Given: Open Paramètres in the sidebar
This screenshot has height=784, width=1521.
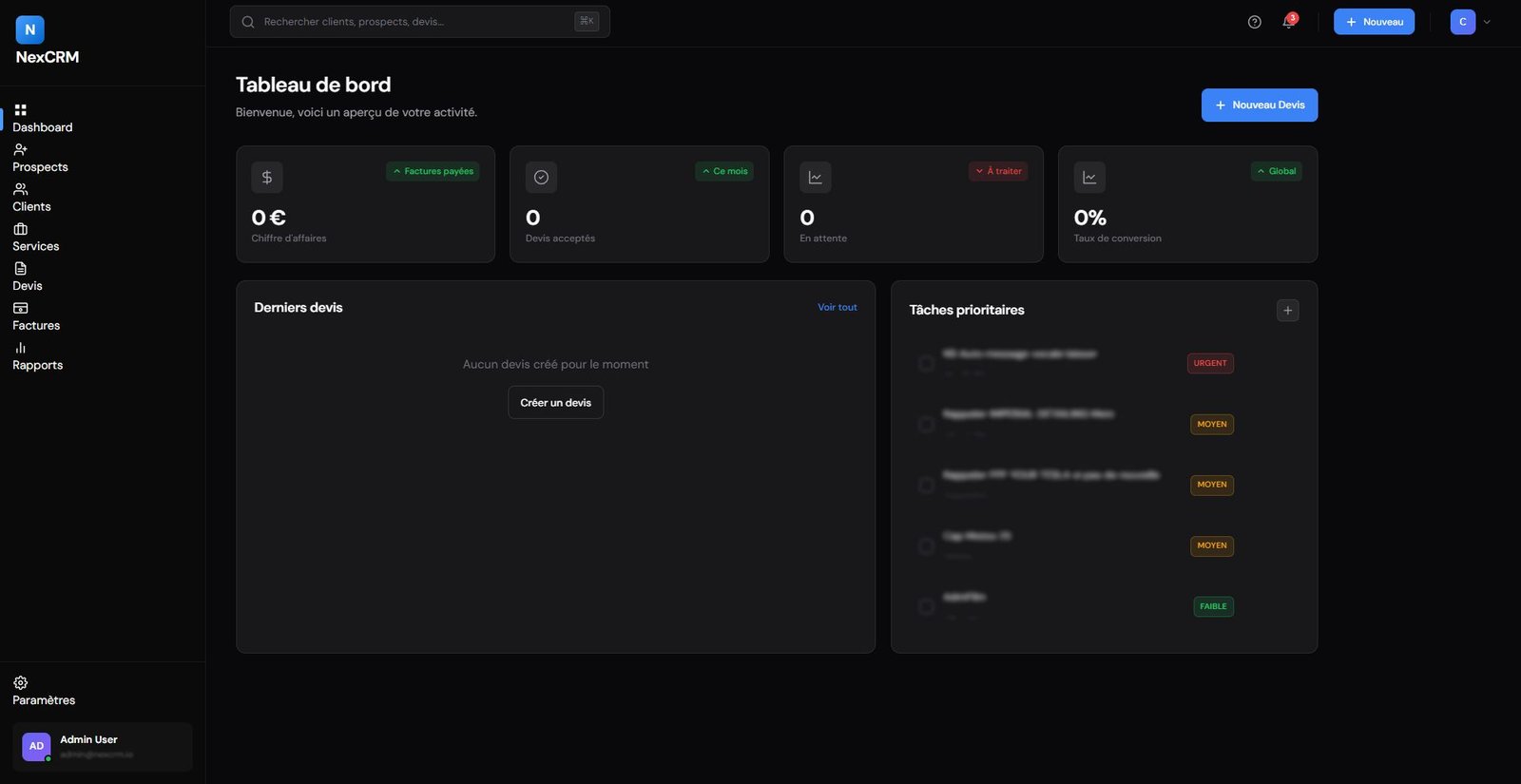Looking at the screenshot, I should [x=43, y=692].
